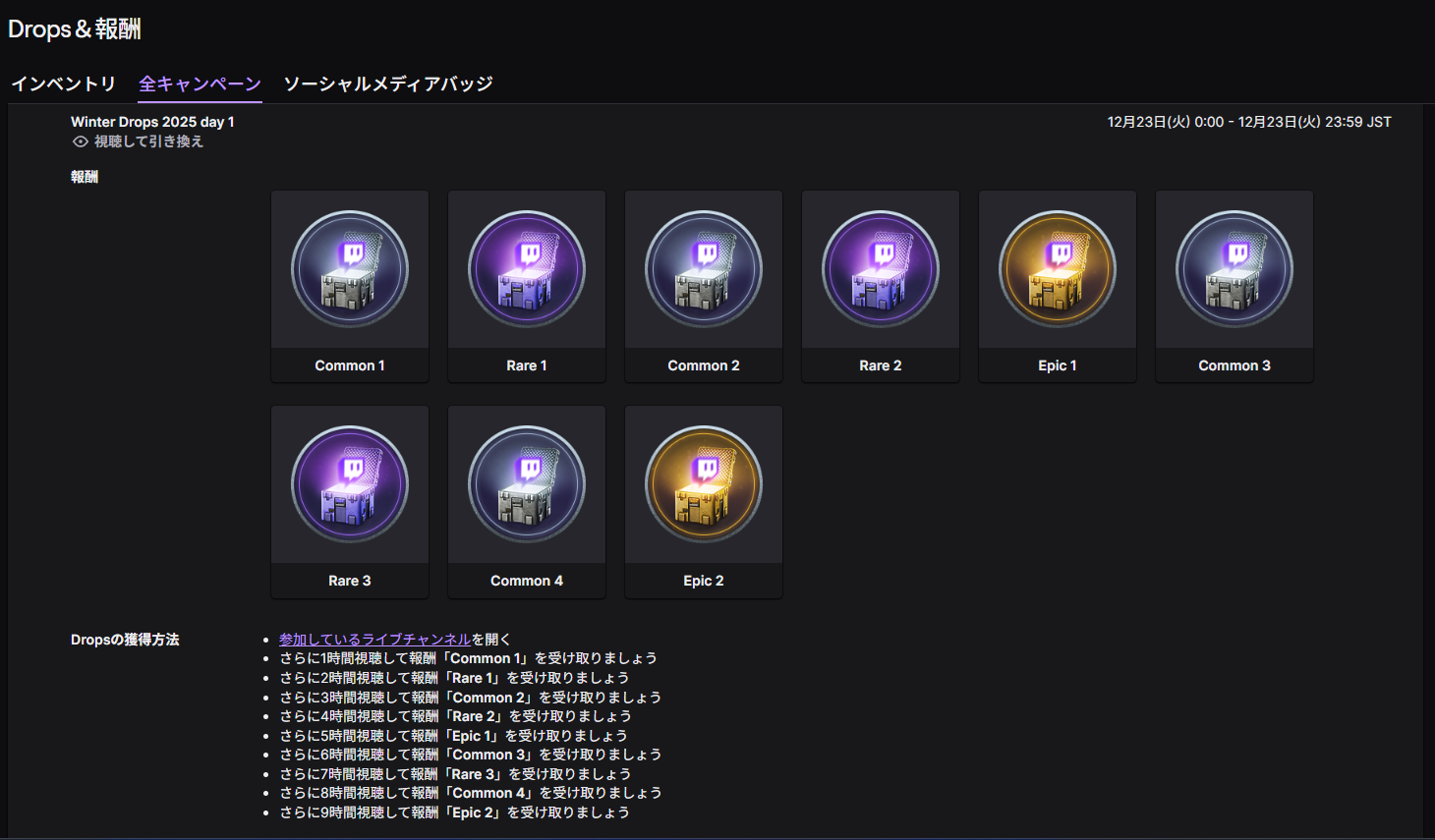Click the Rare 3 purple crate icon
The height and width of the screenshot is (840, 1435).
[x=350, y=484]
